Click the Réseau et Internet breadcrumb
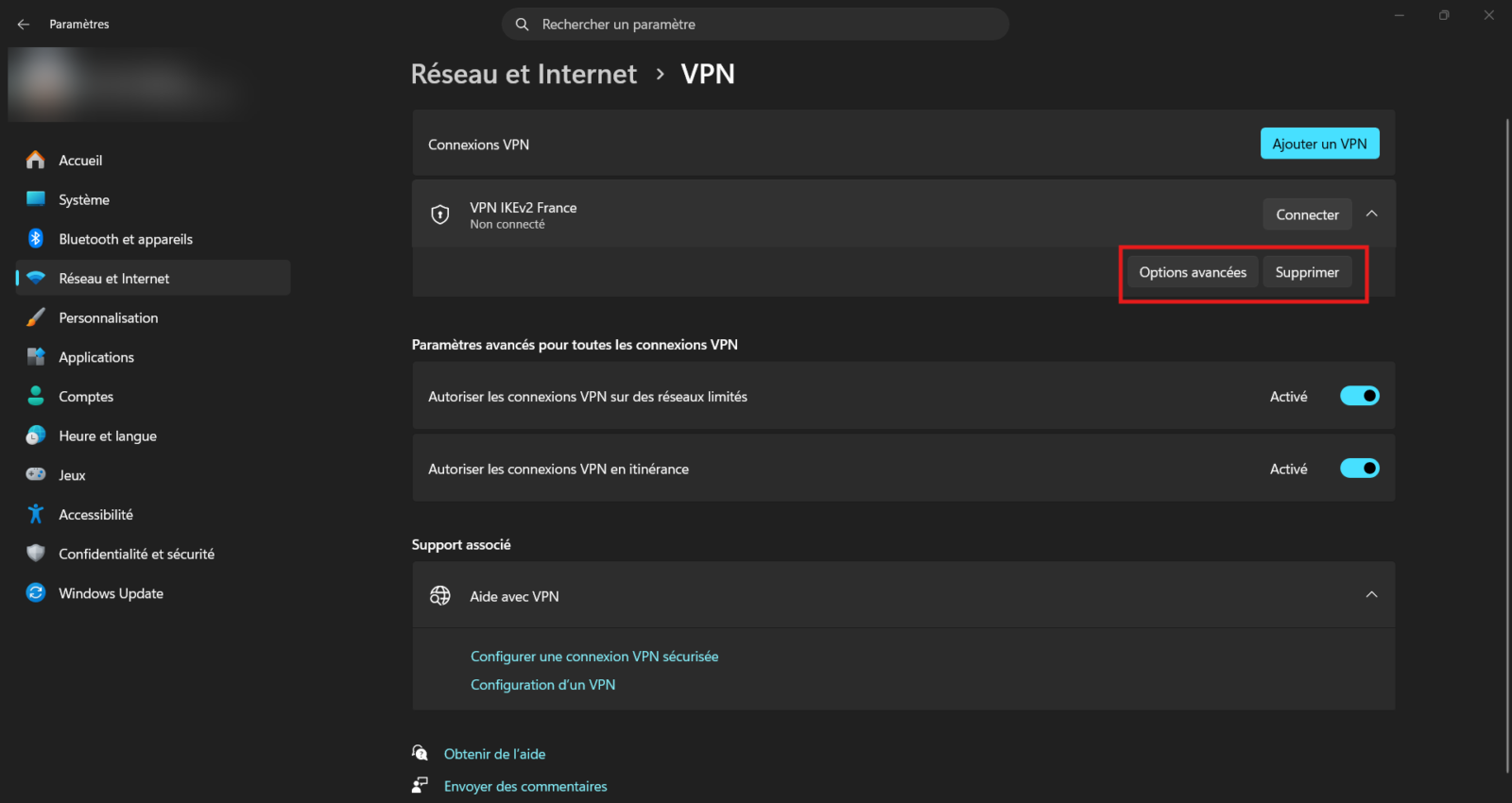Image resolution: width=1512 pixels, height=803 pixels. pos(524,74)
